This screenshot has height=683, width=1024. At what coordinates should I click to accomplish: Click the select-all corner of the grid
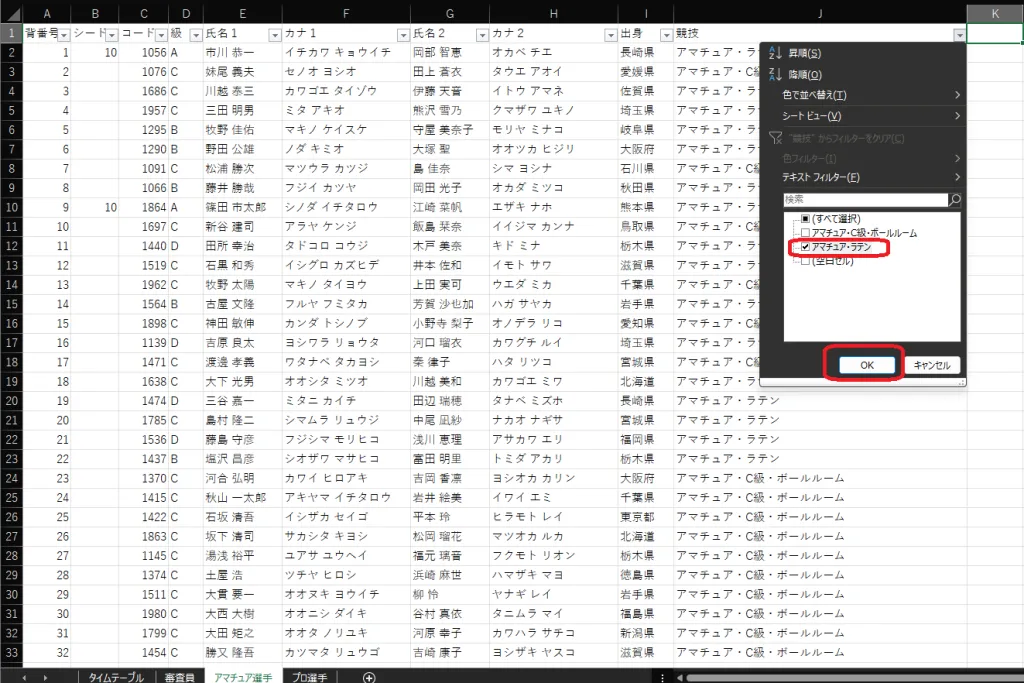[10, 13]
